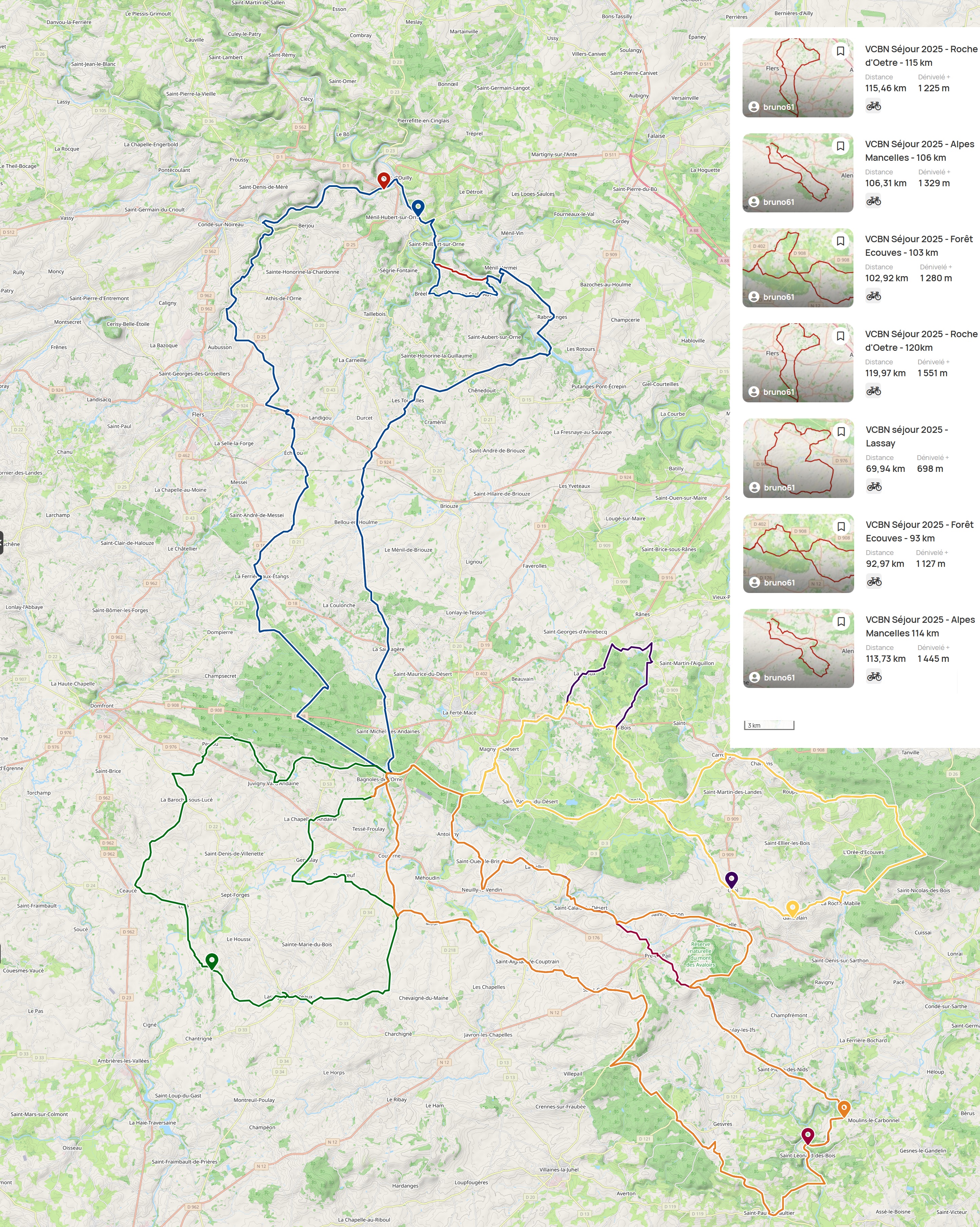980x1227 pixels.
Task: Bookmark the Forêt Ecouves 103 km route
Action: click(x=840, y=241)
